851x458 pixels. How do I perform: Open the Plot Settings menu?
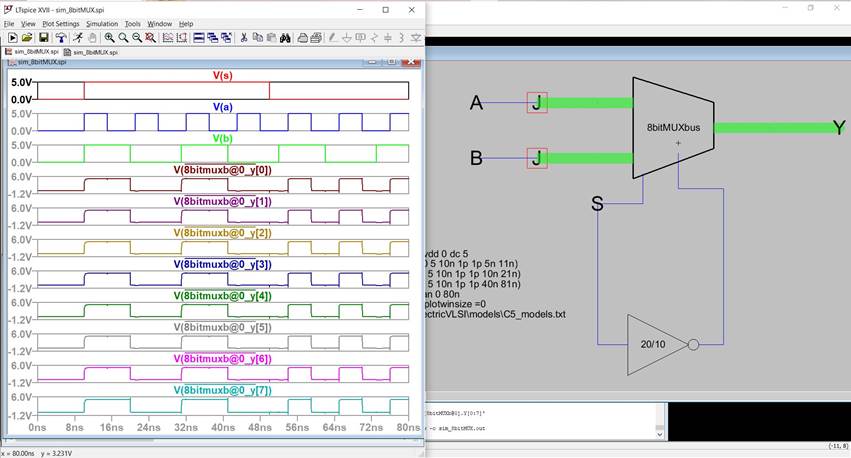[60, 23]
